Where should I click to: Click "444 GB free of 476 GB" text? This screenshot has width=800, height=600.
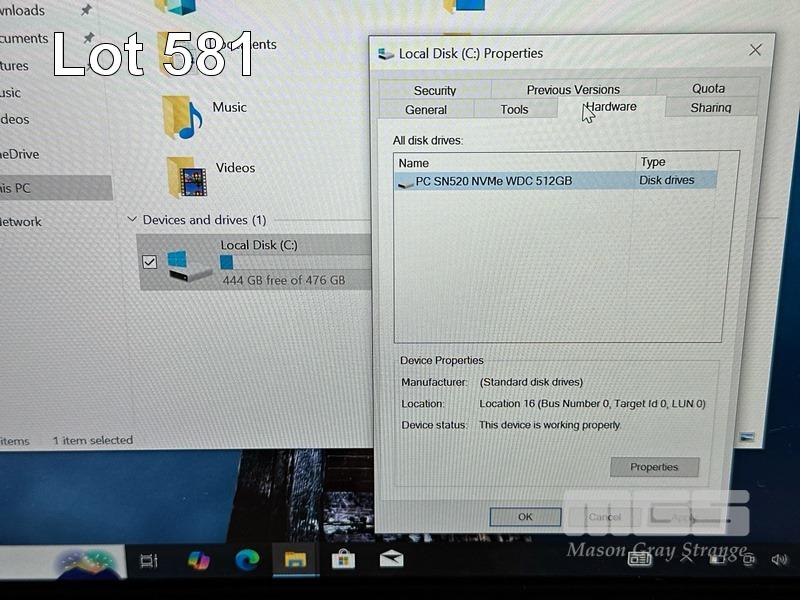(284, 280)
